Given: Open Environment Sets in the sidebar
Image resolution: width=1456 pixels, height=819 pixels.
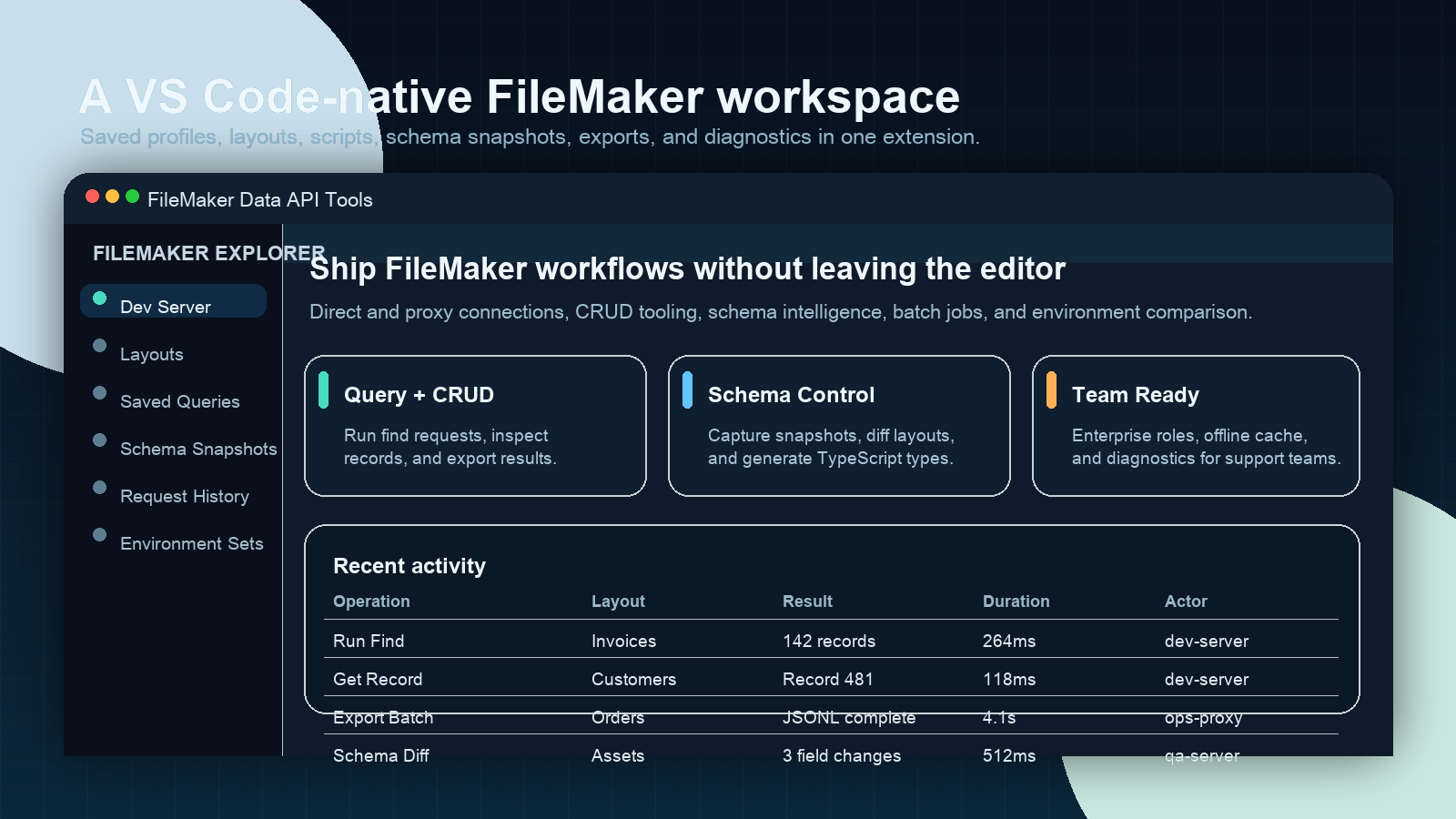Looking at the screenshot, I should click(191, 543).
